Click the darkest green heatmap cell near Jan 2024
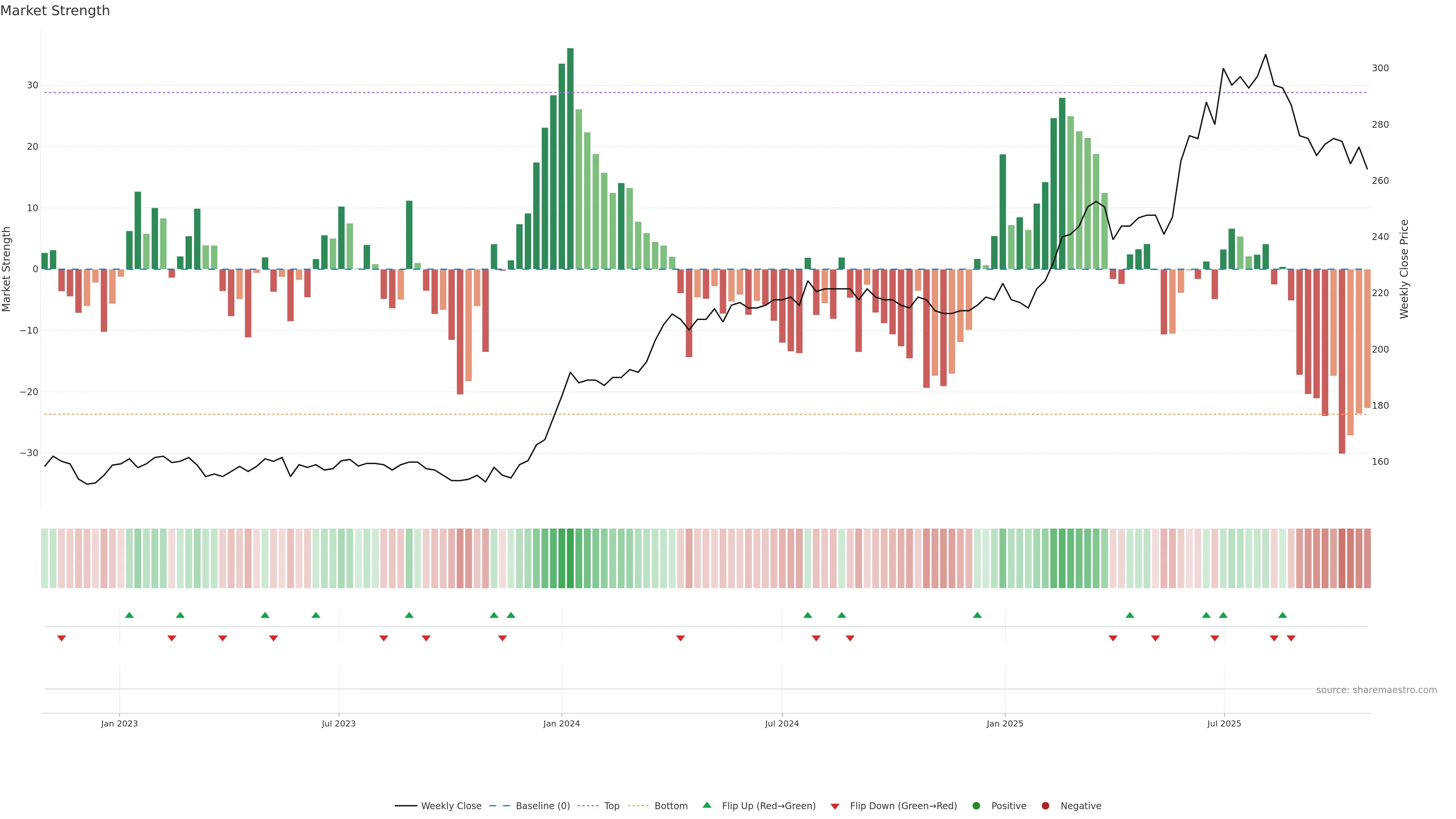The image size is (1456, 819). (570, 559)
